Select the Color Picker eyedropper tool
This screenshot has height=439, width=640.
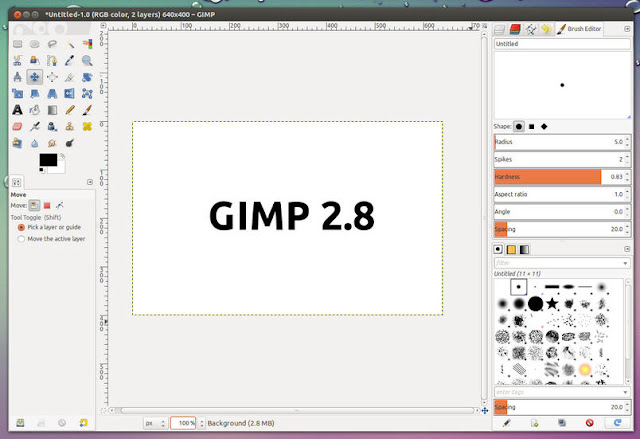click(x=70, y=60)
